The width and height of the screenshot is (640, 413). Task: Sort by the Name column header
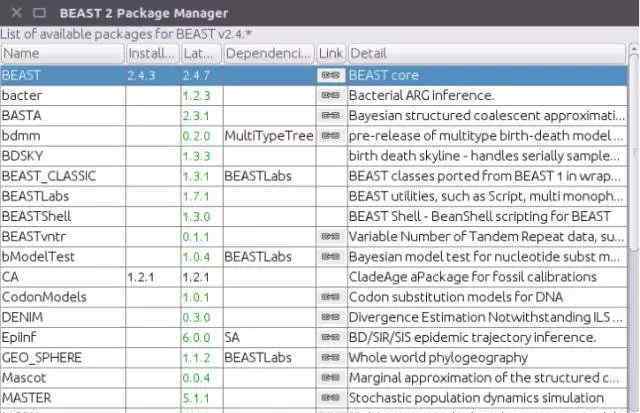(62, 53)
